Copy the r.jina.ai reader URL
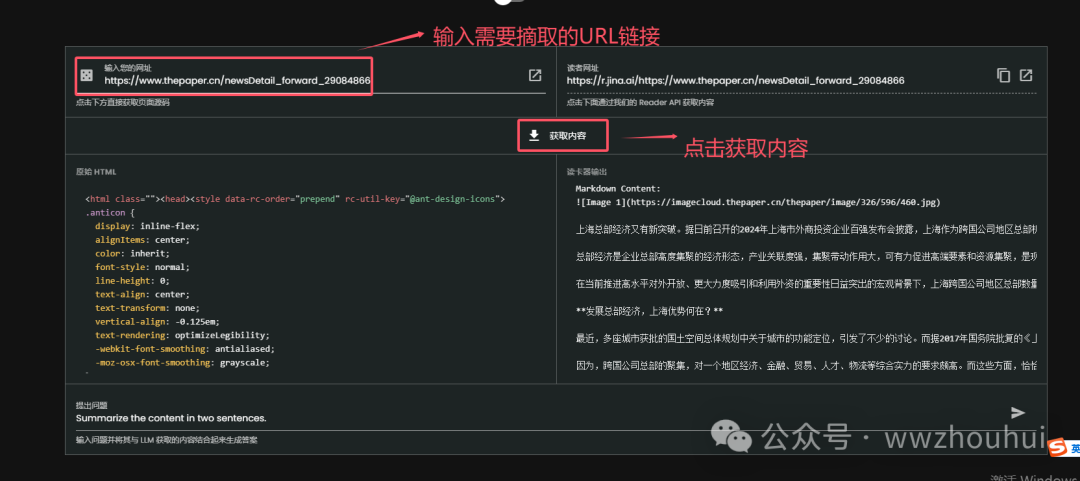Screen dimensions: 1080x481 (1003, 76)
